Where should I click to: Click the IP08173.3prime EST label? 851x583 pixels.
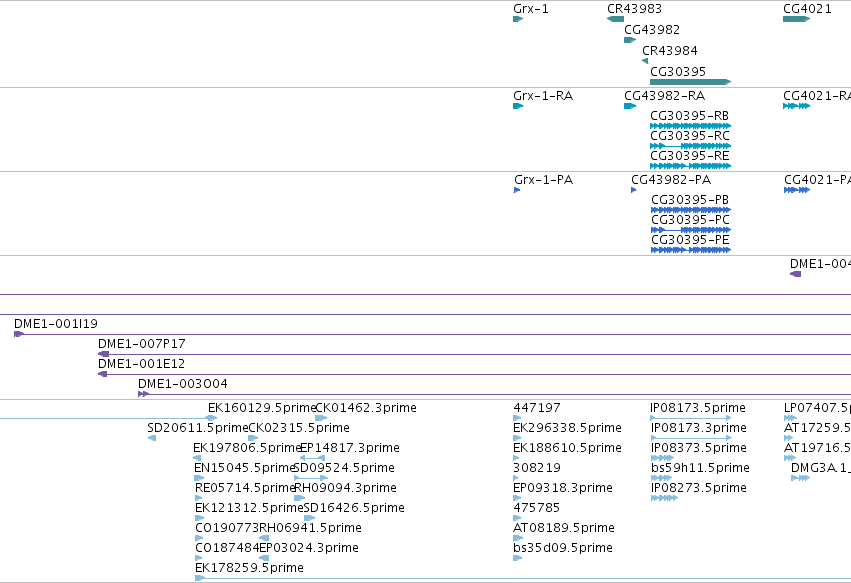tap(699, 428)
